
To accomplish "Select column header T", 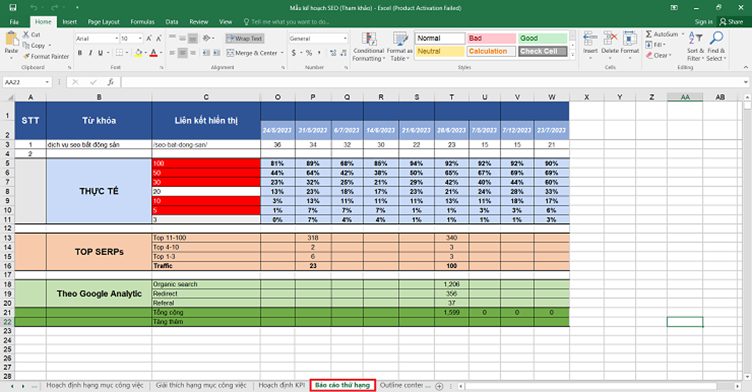I will (x=451, y=97).
